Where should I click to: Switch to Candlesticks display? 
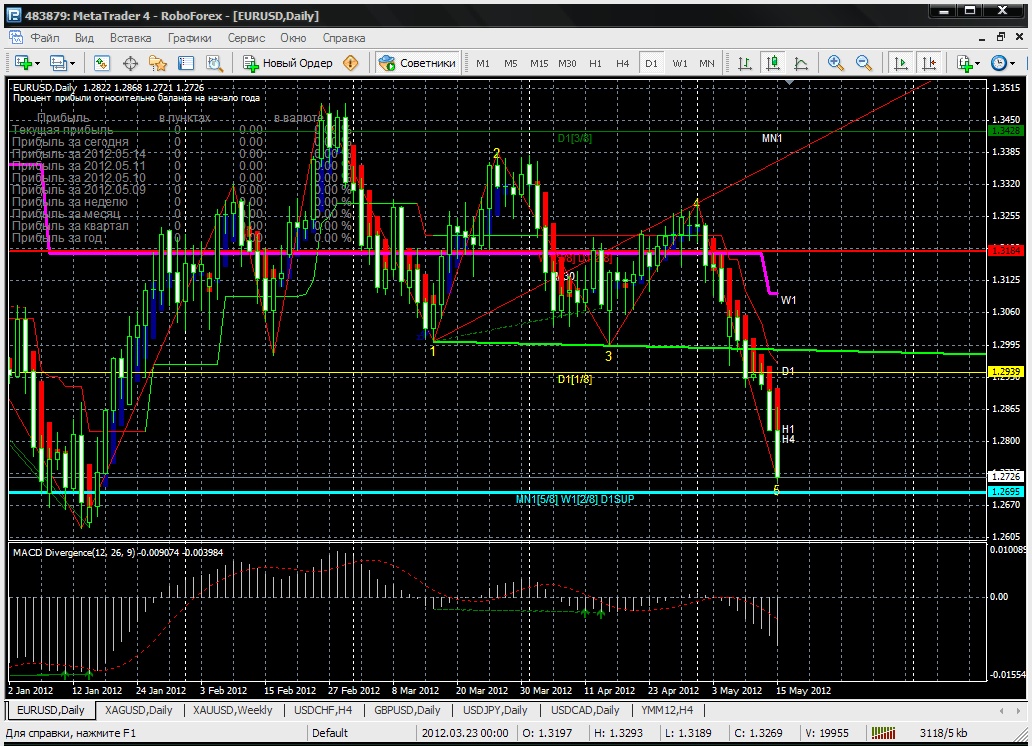(773, 63)
